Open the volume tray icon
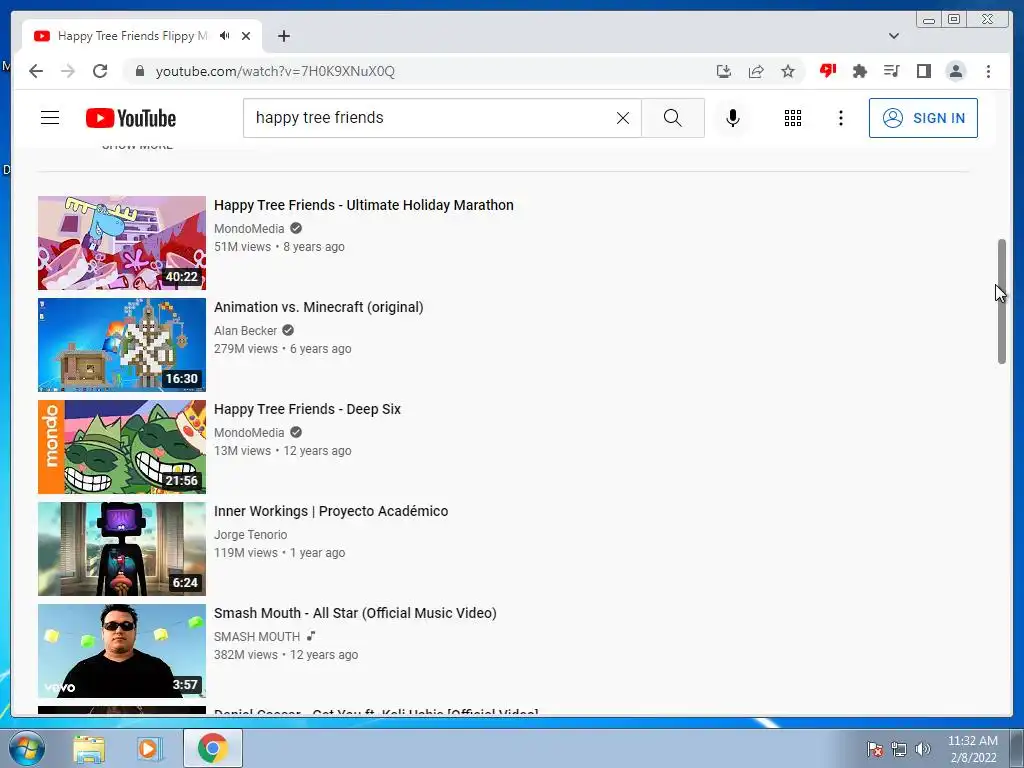The width and height of the screenshot is (1024, 768). pyautogui.click(x=923, y=749)
